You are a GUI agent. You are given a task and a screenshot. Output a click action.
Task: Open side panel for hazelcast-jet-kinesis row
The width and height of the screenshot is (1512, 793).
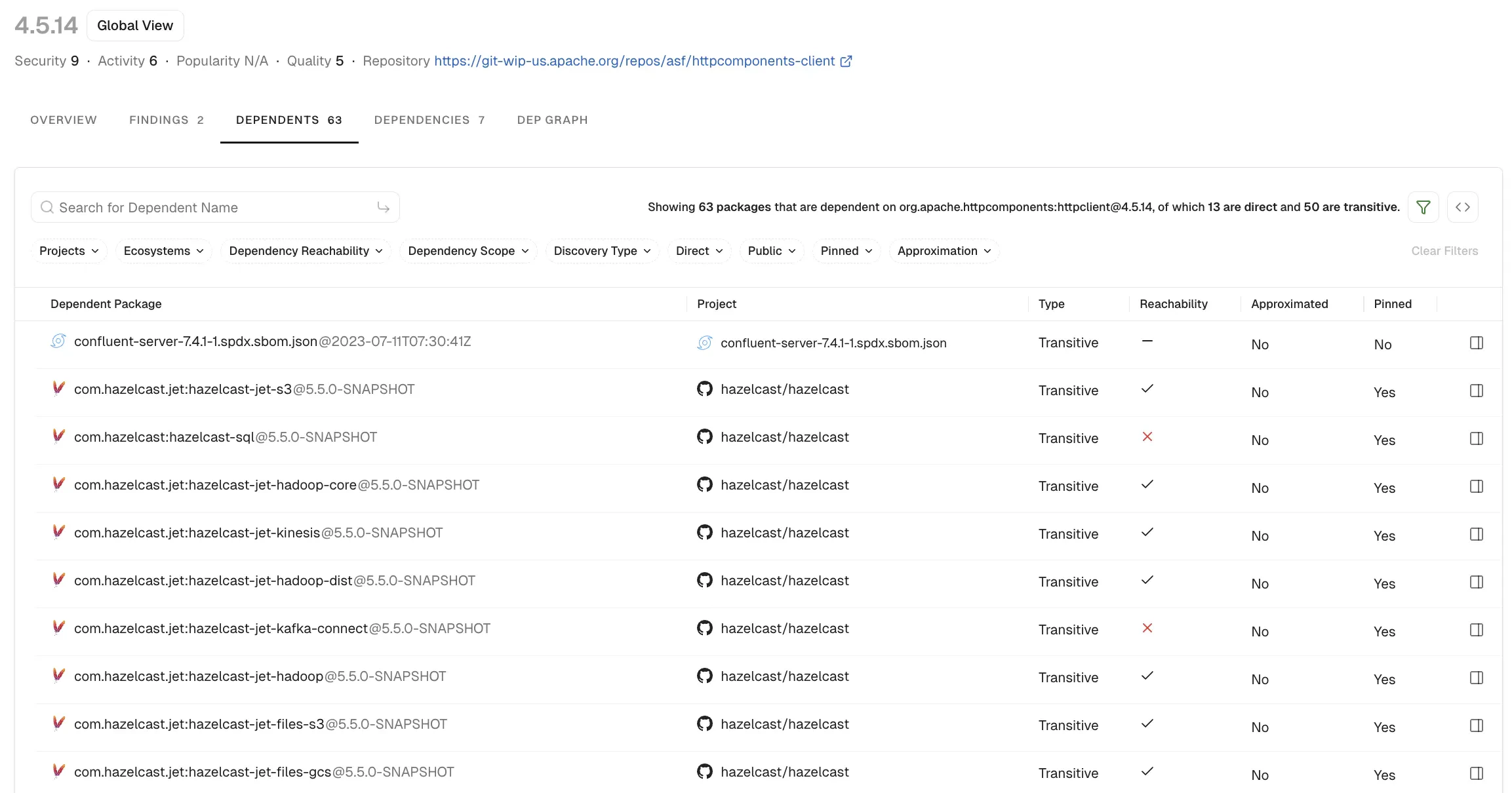[x=1476, y=534]
